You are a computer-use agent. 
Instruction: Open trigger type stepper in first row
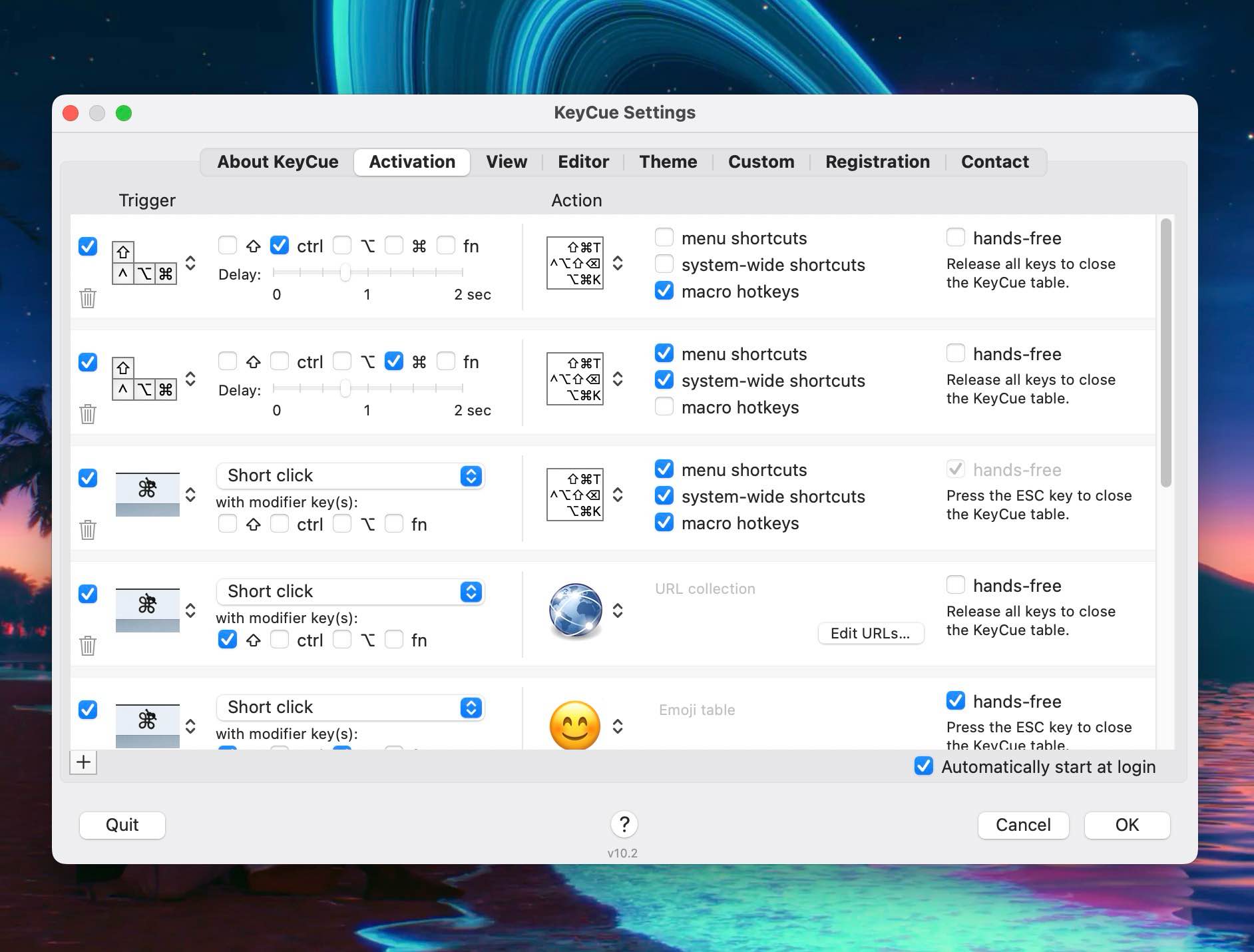[x=190, y=263]
